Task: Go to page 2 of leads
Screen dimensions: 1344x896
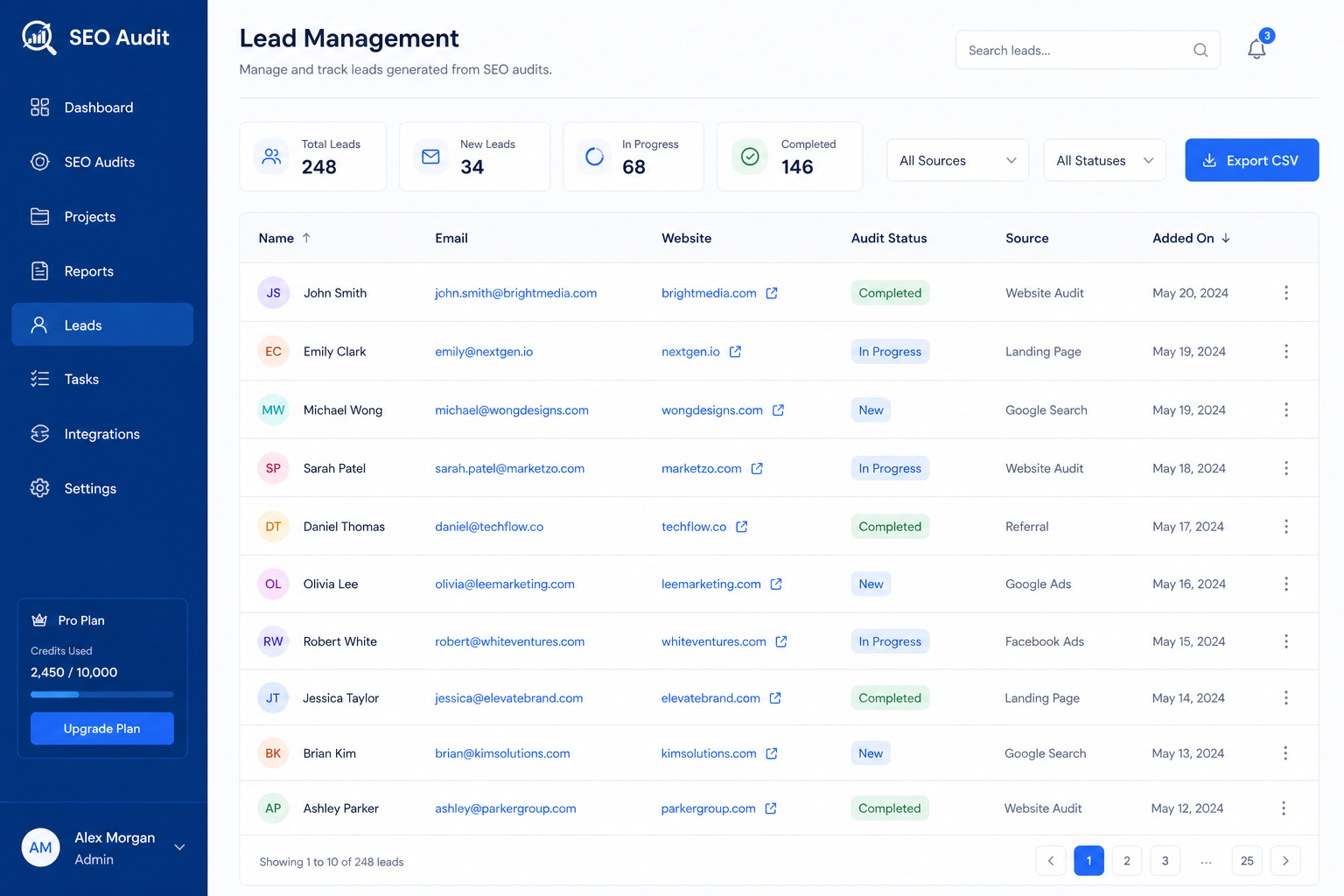Action: click(1127, 861)
